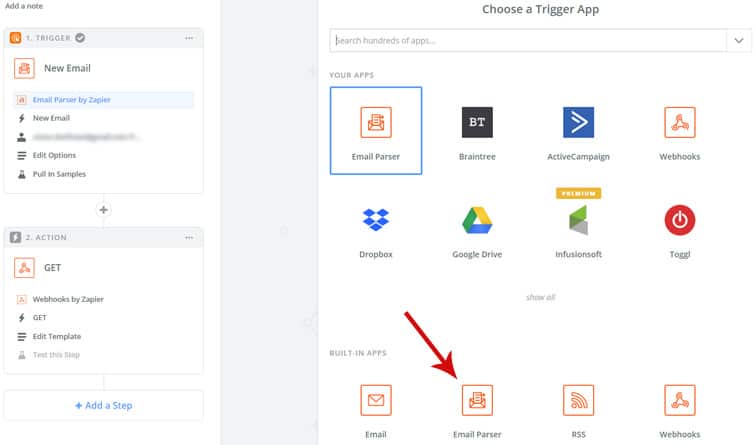The image size is (756, 445).
Task: Select RSS built-in app
Action: 578,399
